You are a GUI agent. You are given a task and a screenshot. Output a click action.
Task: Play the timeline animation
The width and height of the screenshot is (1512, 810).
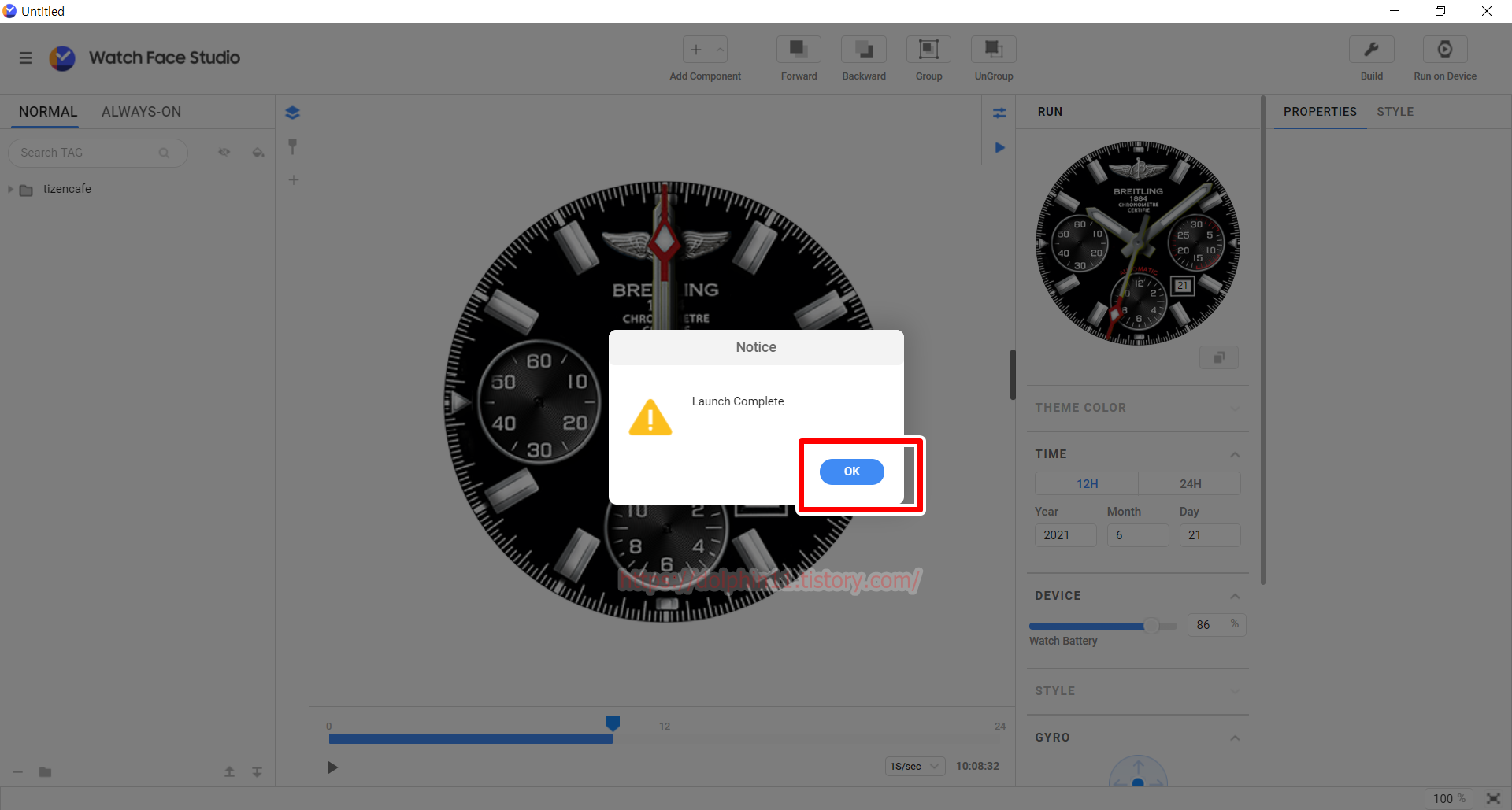pyautogui.click(x=332, y=767)
